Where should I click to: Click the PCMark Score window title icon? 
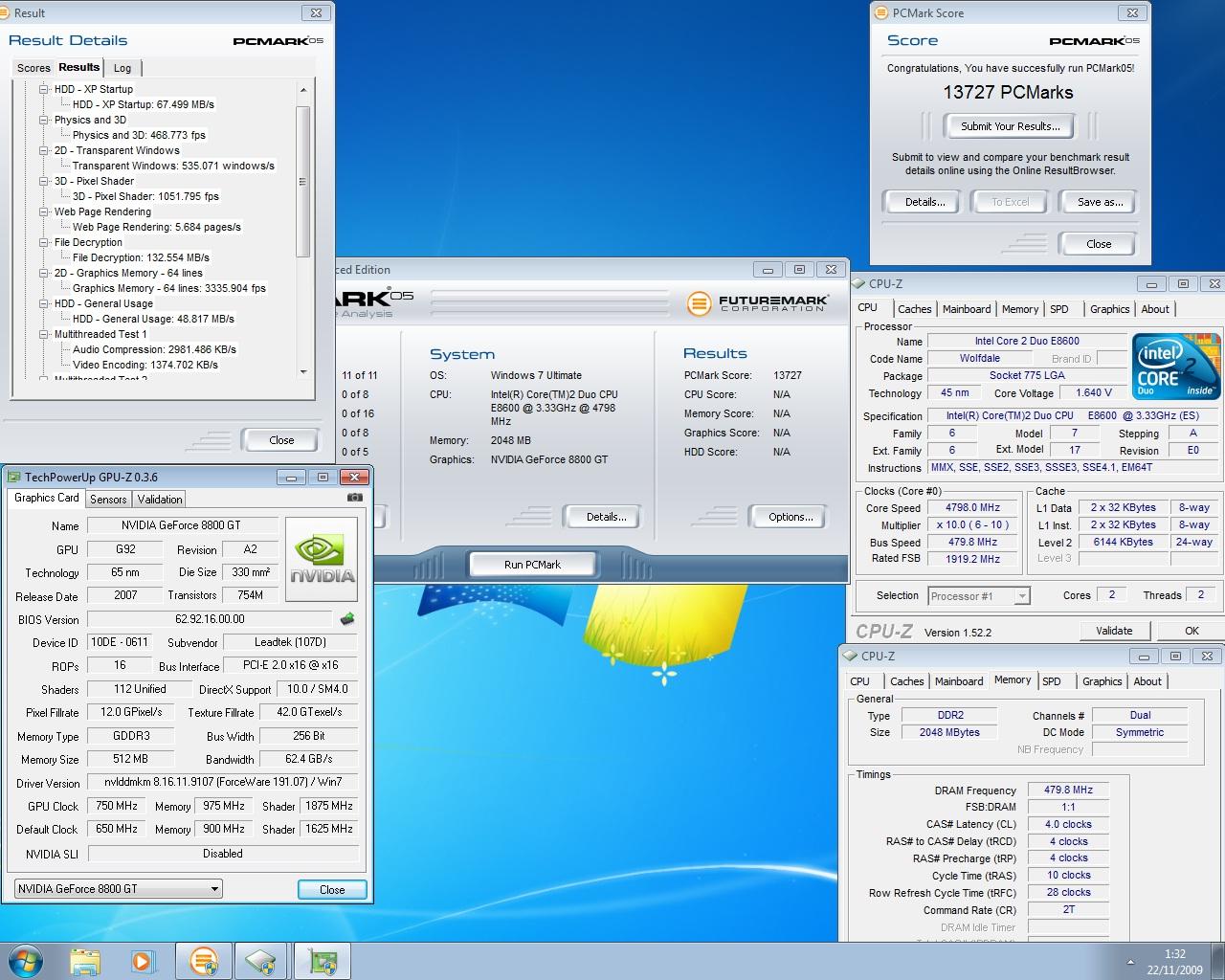coord(881,12)
